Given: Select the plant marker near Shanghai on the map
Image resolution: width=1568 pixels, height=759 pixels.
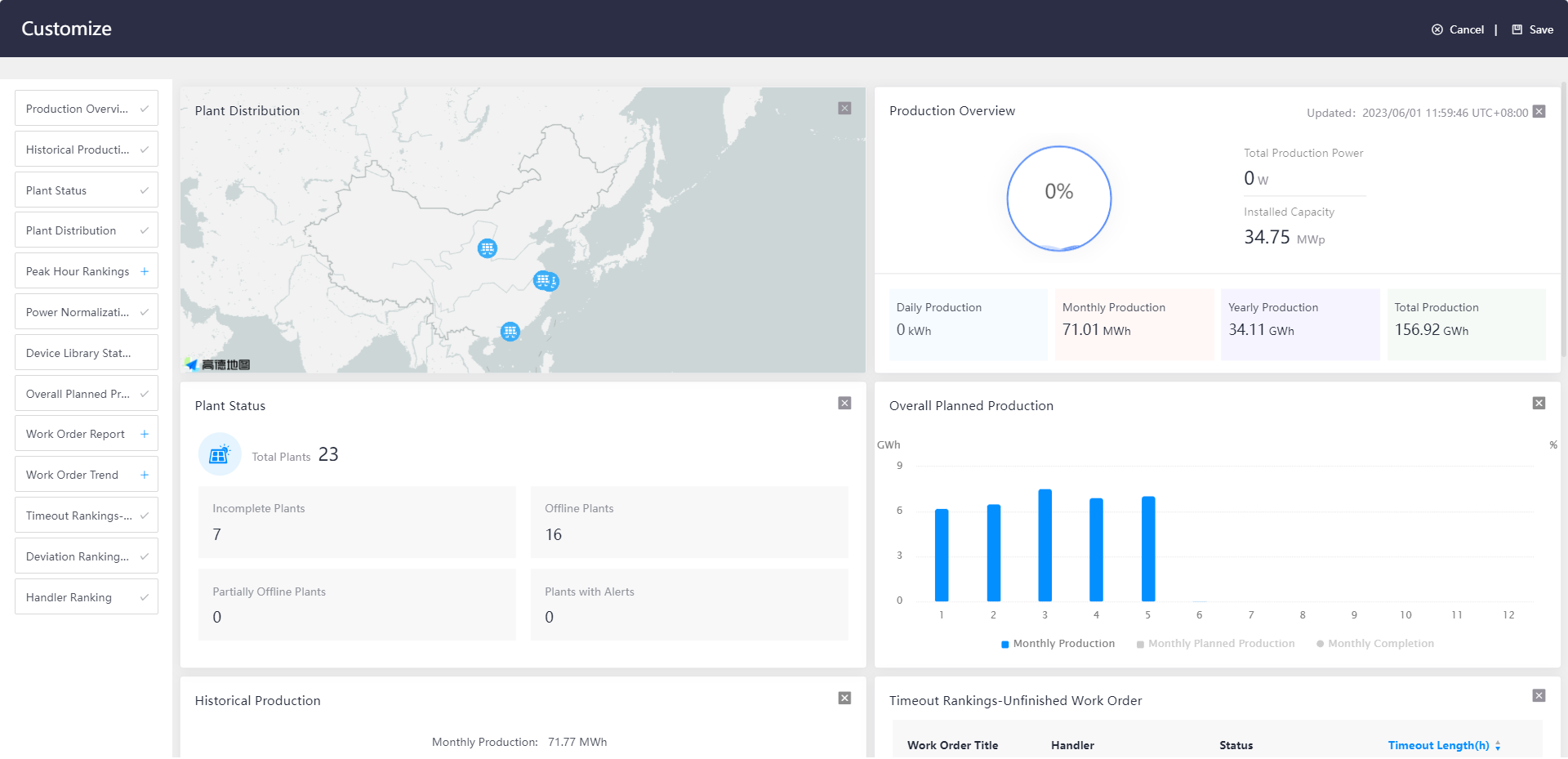Looking at the screenshot, I should [x=546, y=281].
